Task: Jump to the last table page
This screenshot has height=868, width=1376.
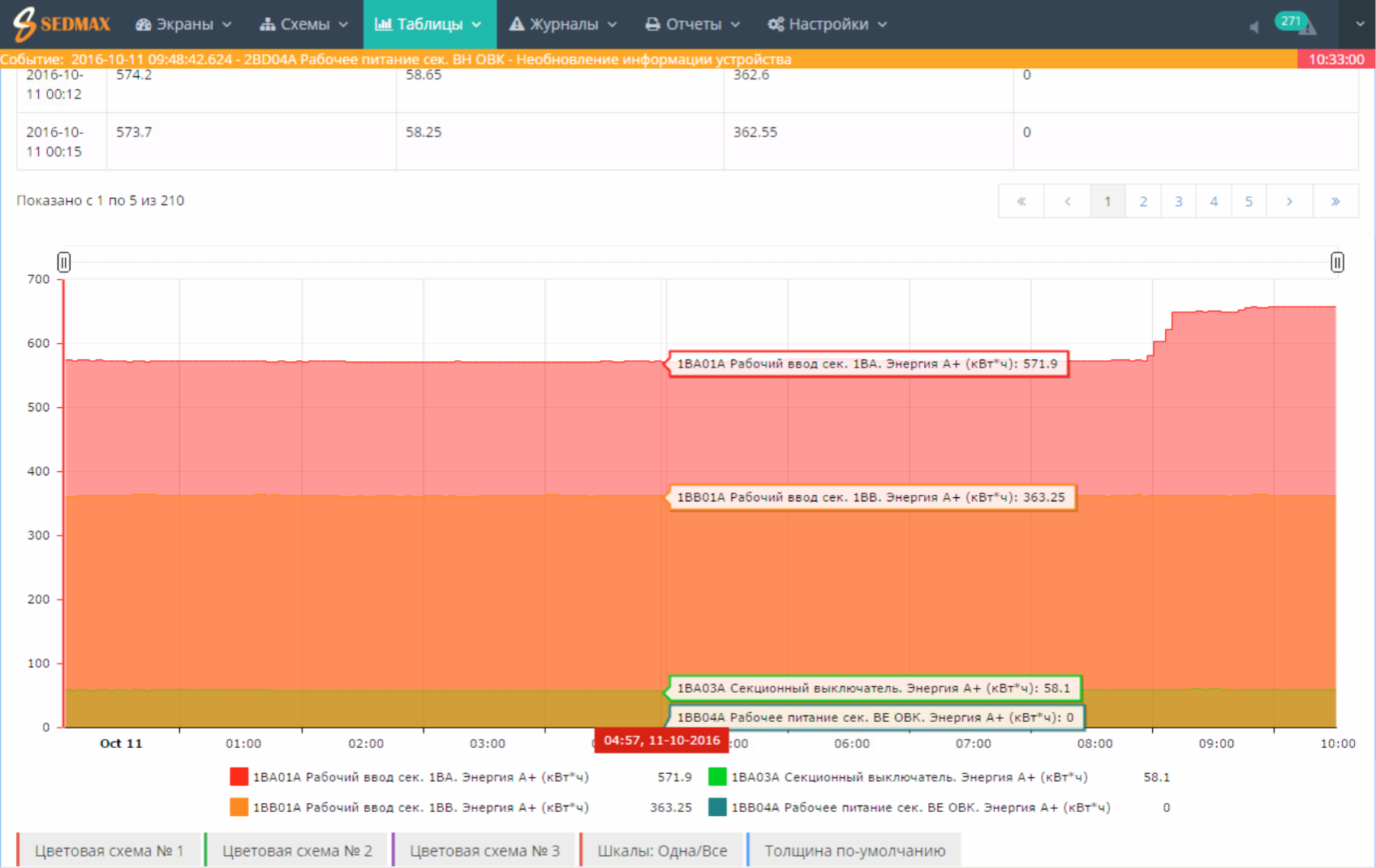Action: pos(1335,201)
